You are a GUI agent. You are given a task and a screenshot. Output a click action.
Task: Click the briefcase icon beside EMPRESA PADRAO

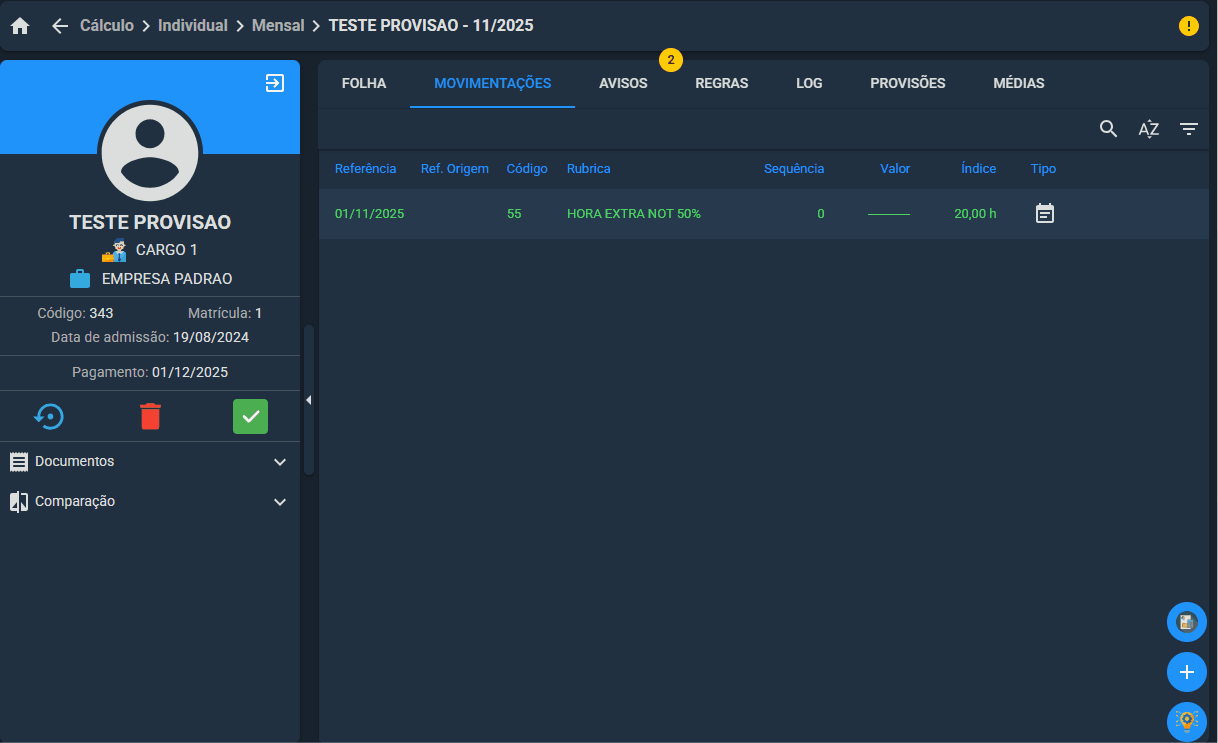(x=80, y=279)
